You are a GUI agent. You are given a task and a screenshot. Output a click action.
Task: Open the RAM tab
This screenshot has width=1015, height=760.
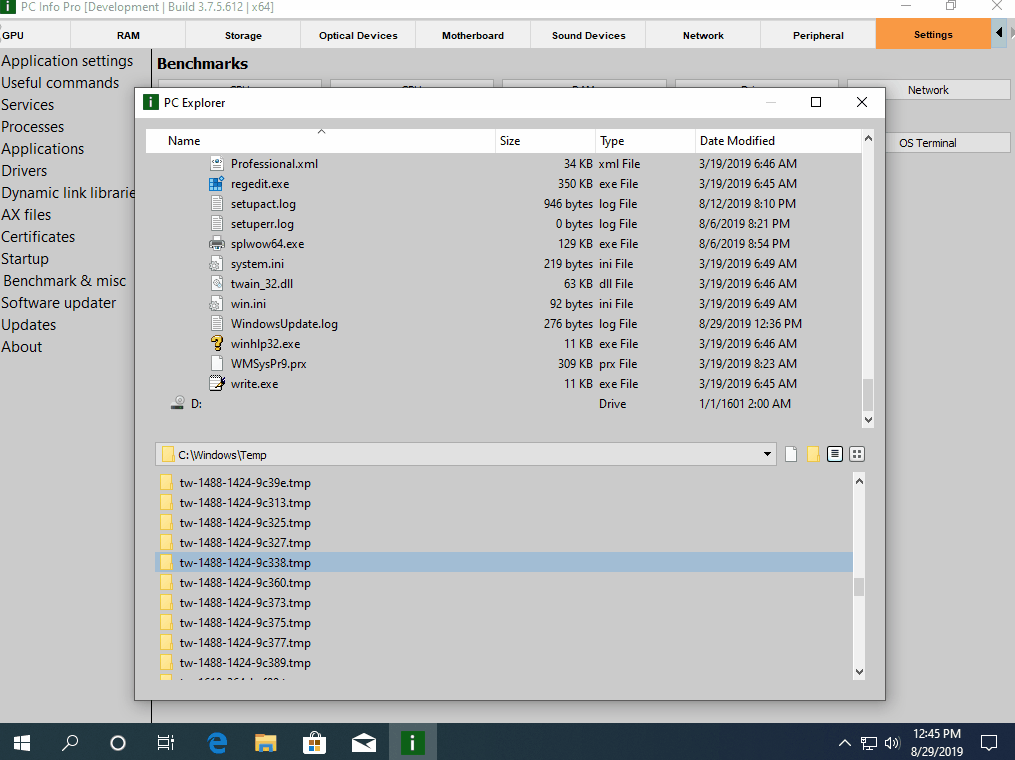click(x=128, y=35)
